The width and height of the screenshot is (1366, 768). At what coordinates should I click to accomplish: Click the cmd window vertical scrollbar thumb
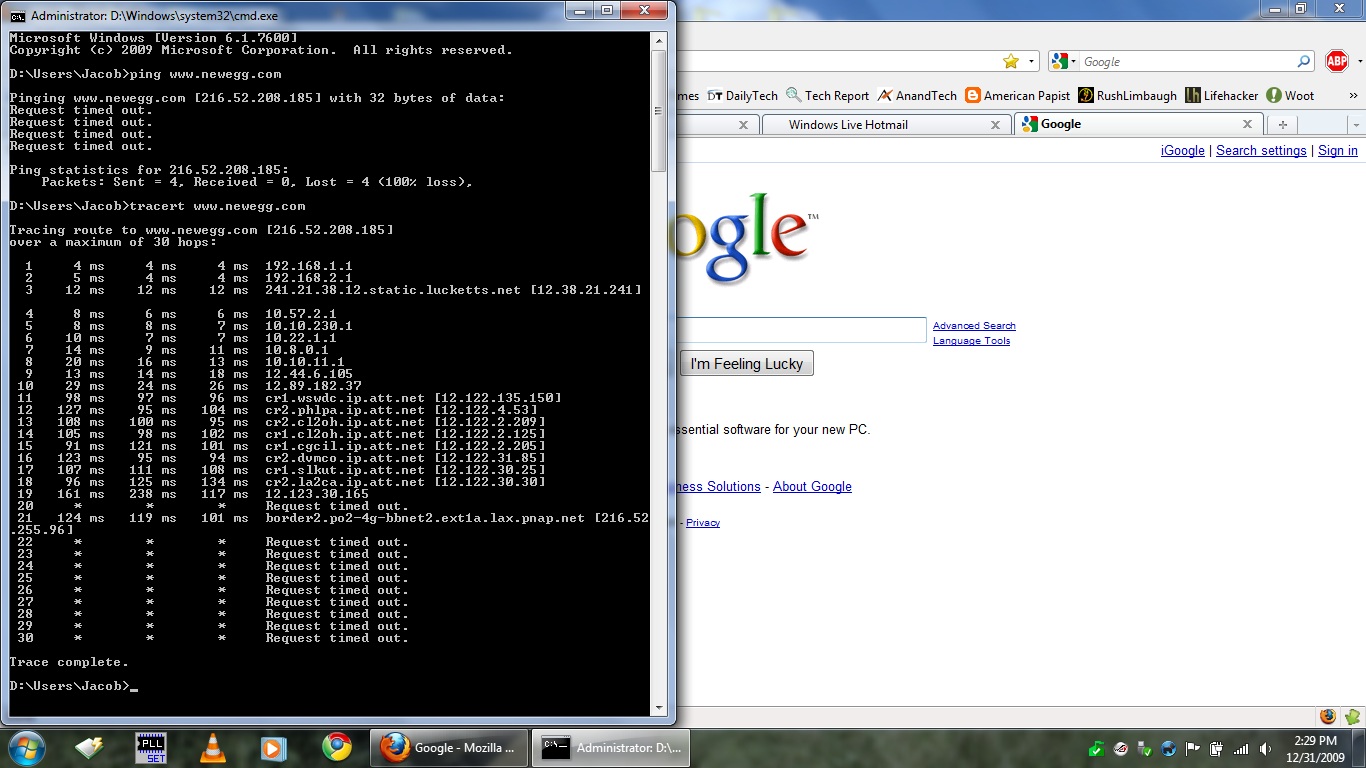coord(659,110)
